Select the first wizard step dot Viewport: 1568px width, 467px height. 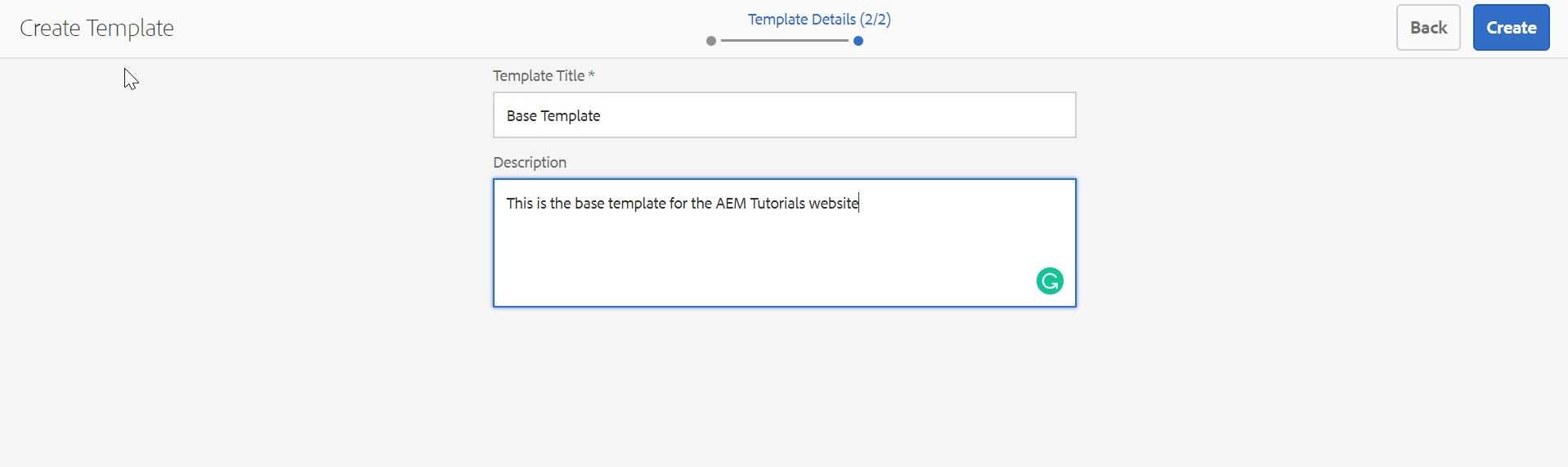(711, 41)
